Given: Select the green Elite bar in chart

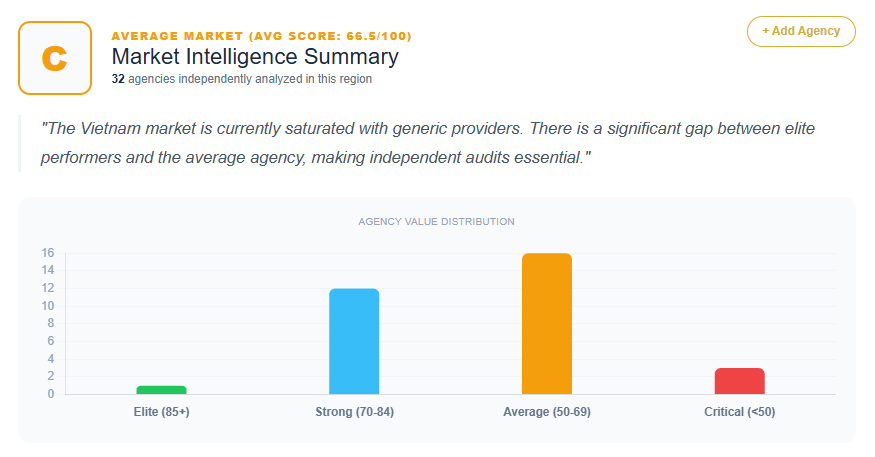Looking at the screenshot, I should pos(161,390).
